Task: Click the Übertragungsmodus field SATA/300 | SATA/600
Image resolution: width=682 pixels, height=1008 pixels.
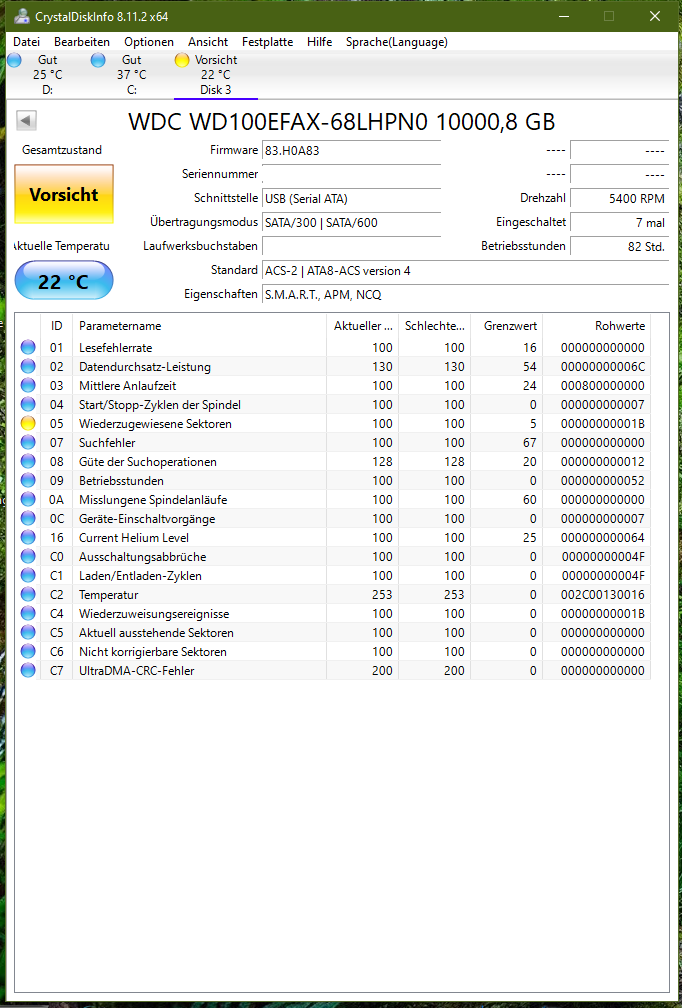Action: (x=351, y=222)
